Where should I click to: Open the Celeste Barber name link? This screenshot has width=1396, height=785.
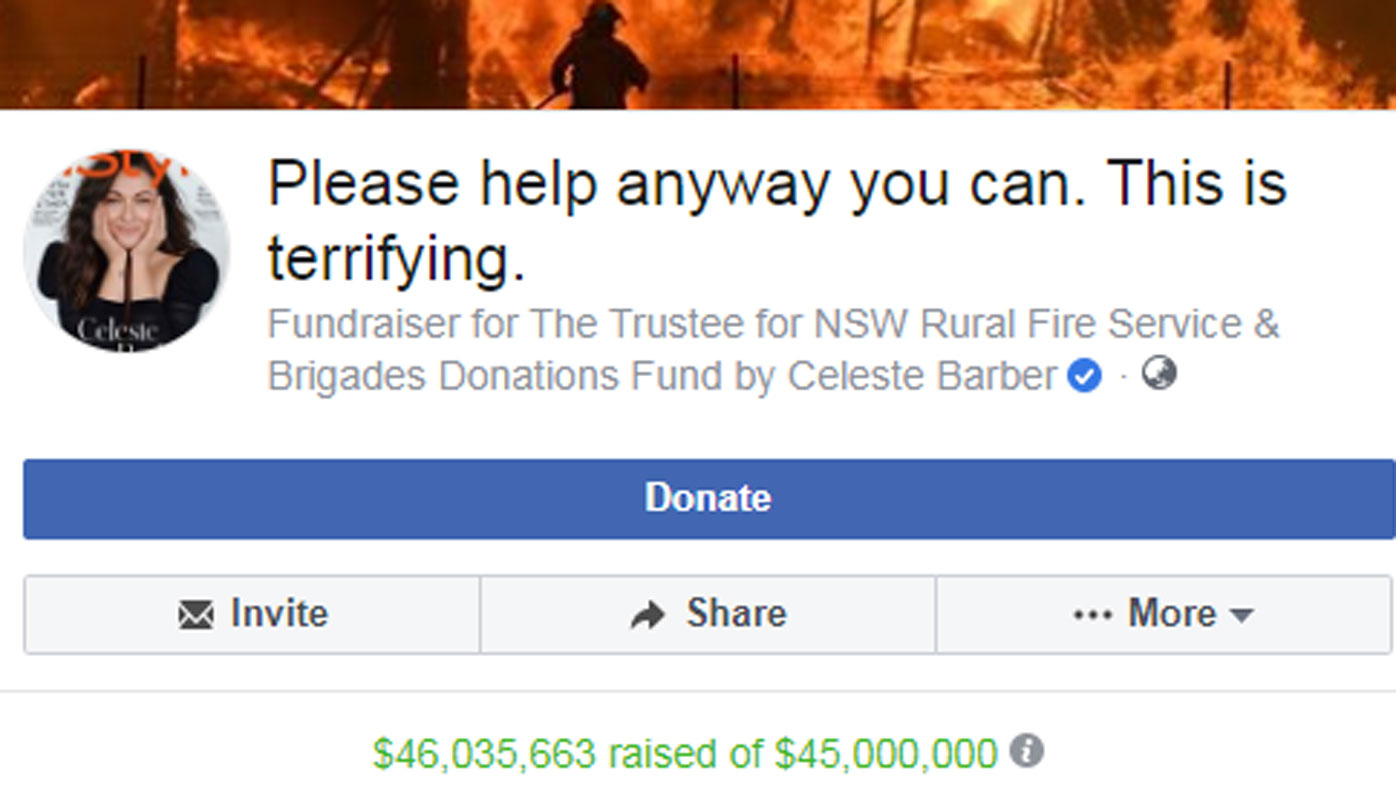click(921, 377)
